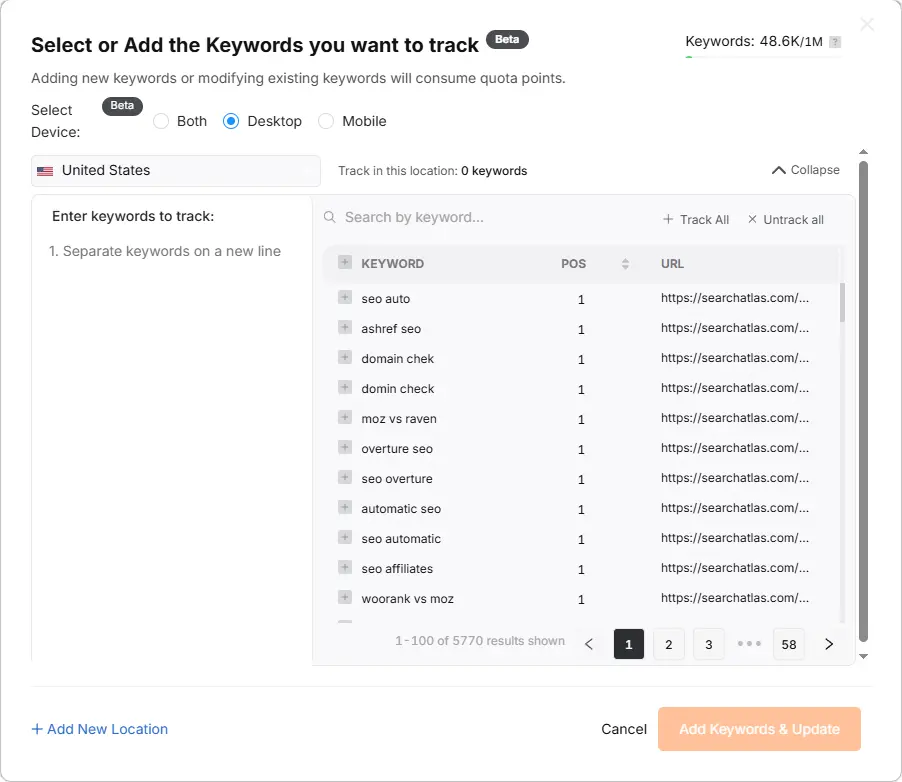This screenshot has height=782, width=902.
Task: Jump to results page 58
Action: pyautogui.click(x=788, y=644)
